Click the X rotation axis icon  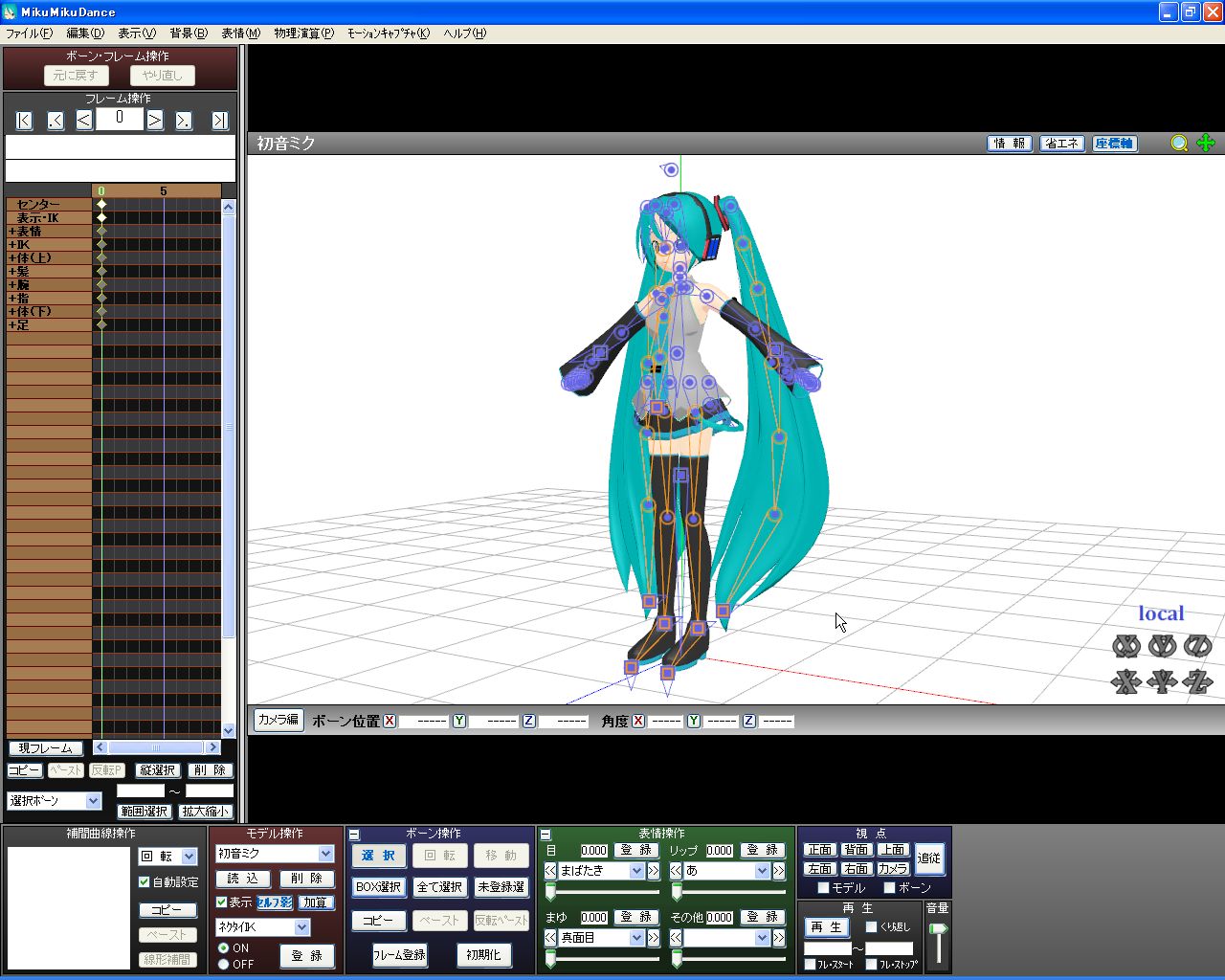(1126, 647)
